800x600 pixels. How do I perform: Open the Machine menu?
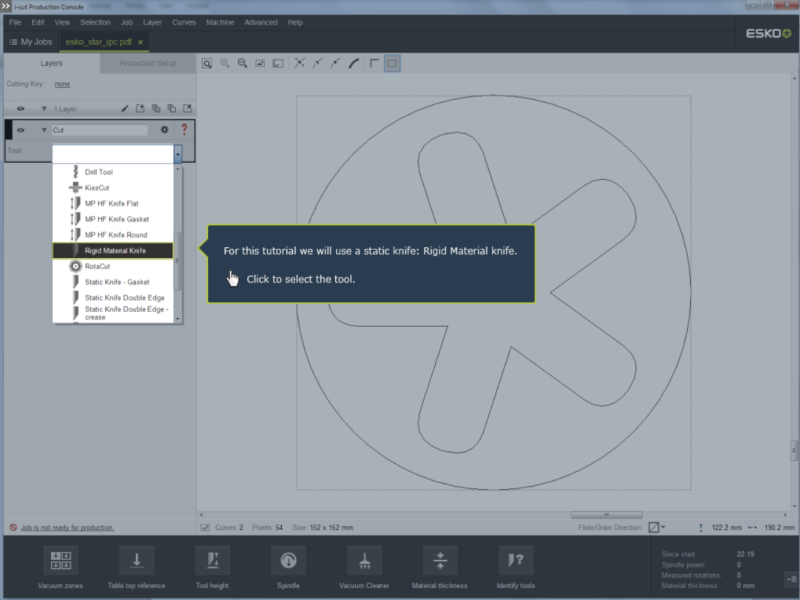(x=220, y=22)
